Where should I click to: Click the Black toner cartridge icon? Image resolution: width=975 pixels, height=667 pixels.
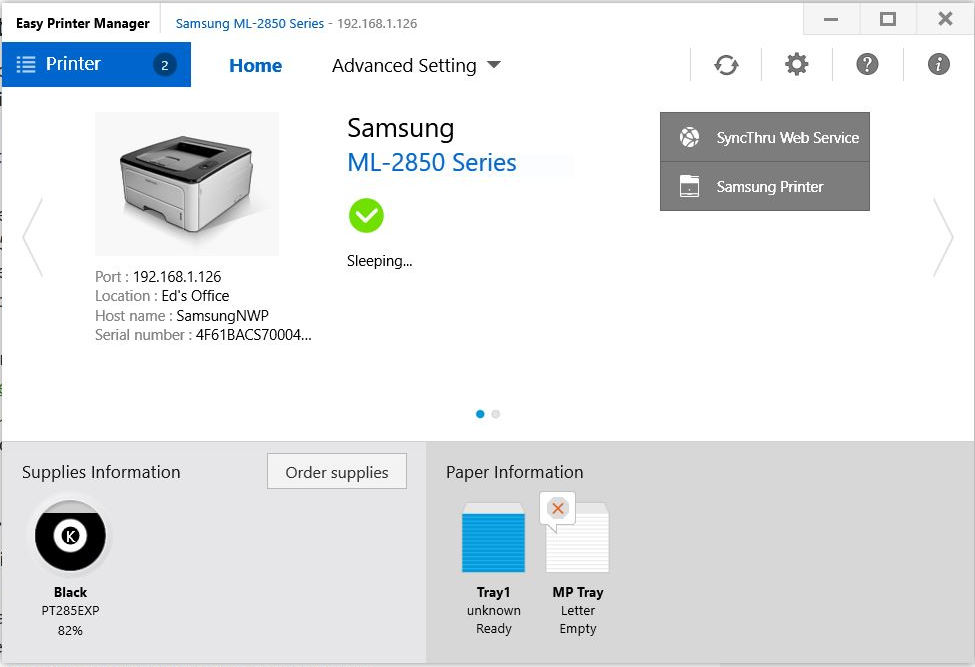pyautogui.click(x=70, y=535)
